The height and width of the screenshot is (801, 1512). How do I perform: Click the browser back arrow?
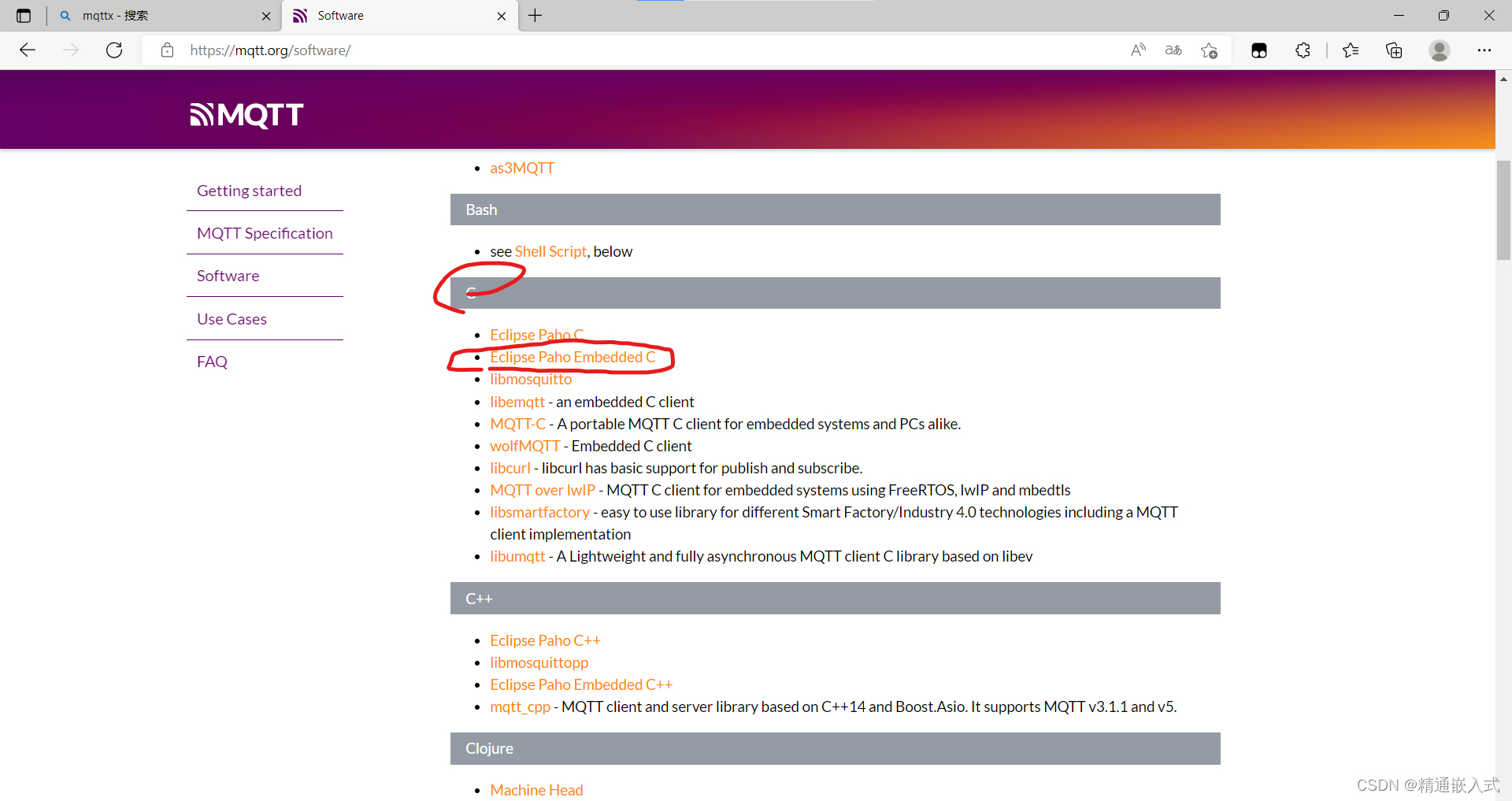tap(28, 50)
